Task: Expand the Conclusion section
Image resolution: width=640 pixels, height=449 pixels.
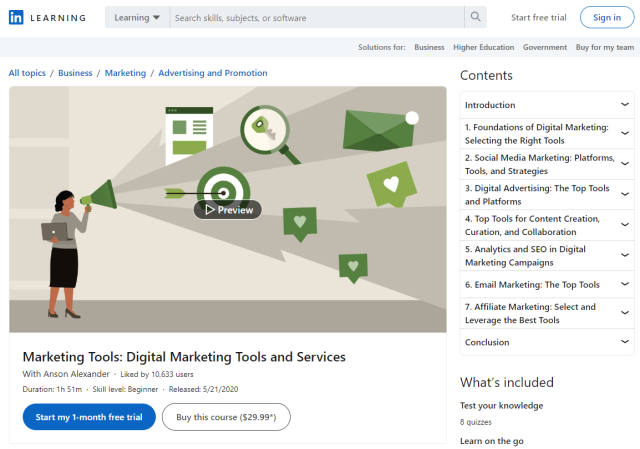Action: pyautogui.click(x=625, y=342)
